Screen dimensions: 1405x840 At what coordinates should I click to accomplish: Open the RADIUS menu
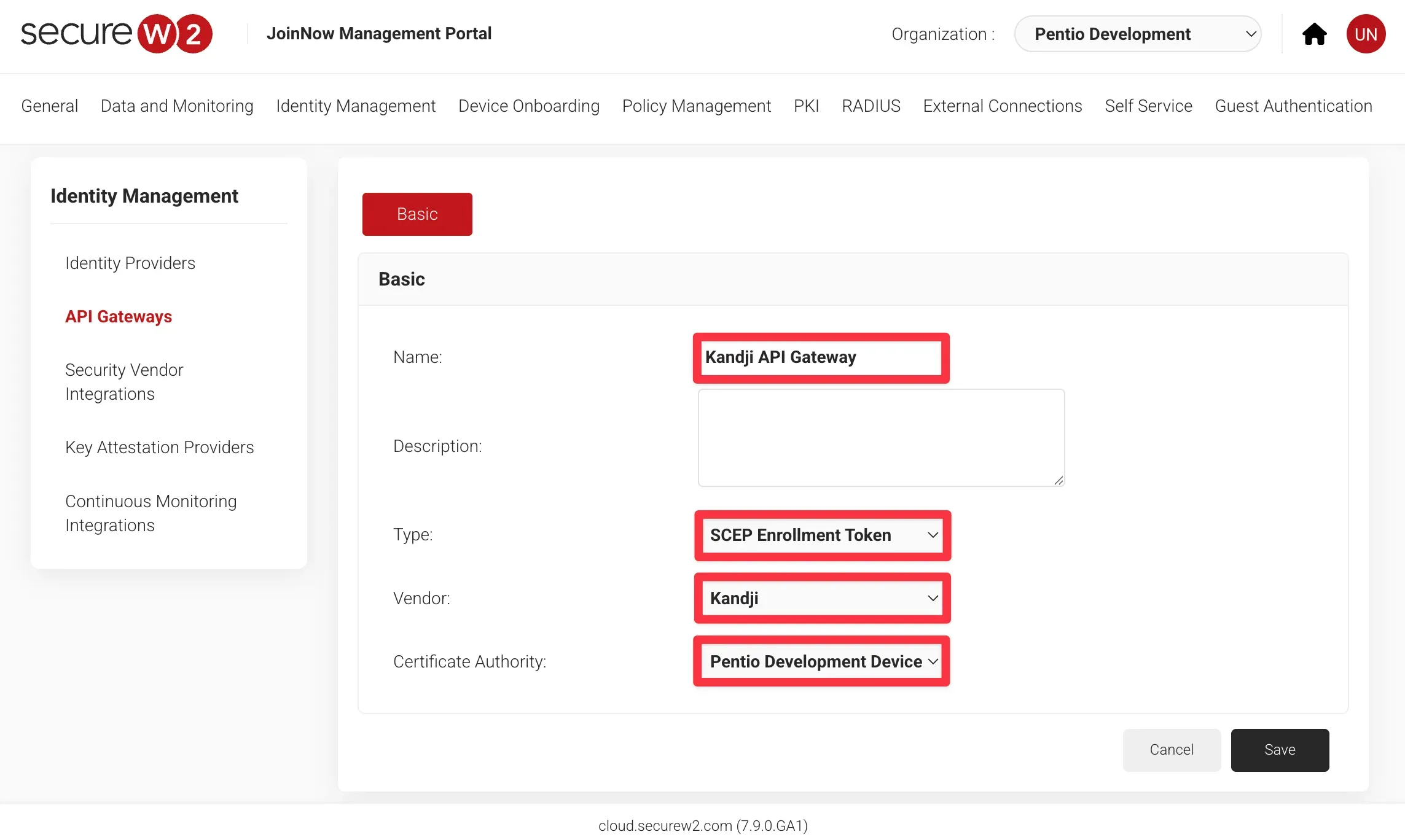(871, 106)
